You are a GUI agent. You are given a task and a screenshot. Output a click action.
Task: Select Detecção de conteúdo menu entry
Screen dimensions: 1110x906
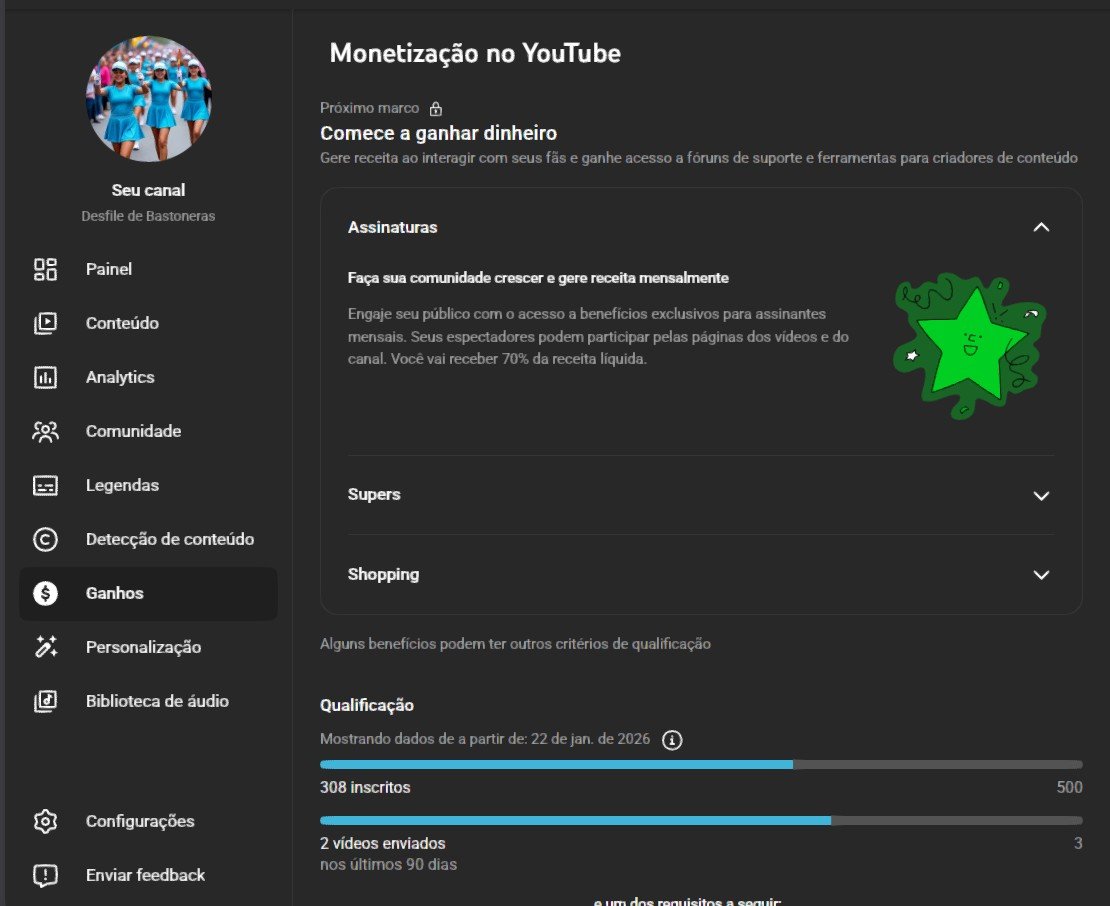pyautogui.click(x=170, y=539)
